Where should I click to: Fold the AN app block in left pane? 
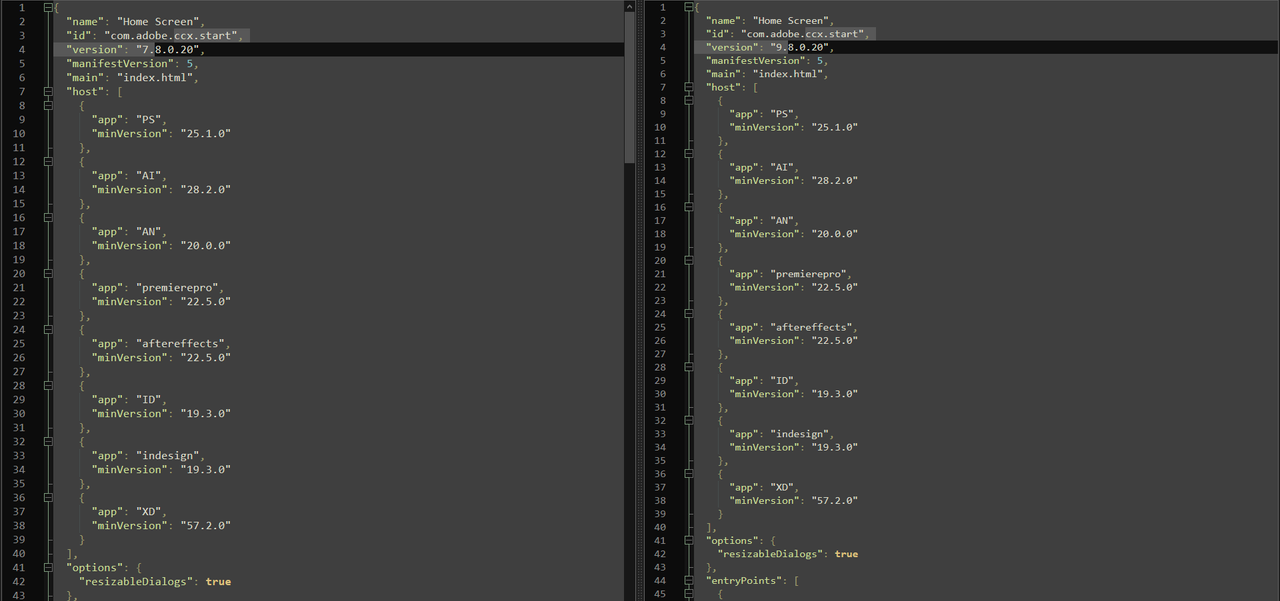(x=47, y=218)
